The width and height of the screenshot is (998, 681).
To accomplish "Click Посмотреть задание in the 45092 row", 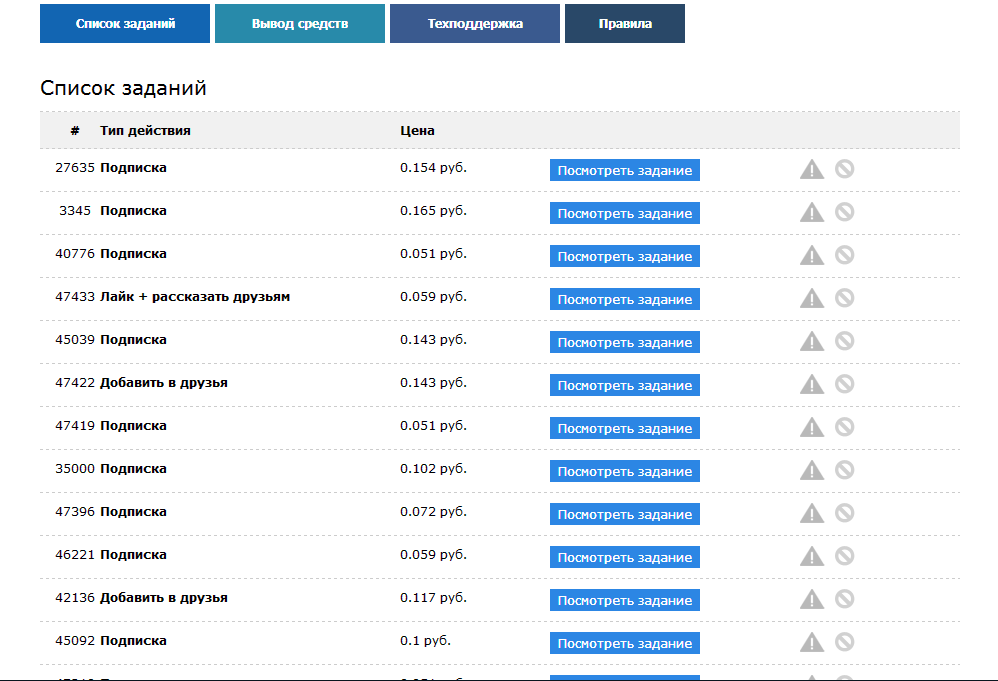I will pos(625,643).
